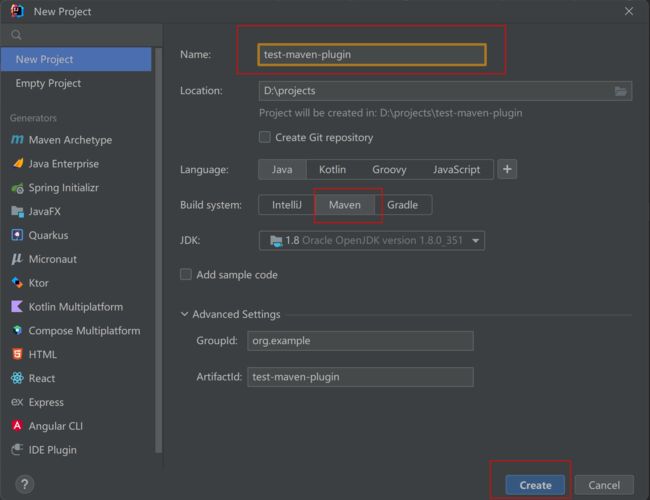This screenshot has height=500, width=650.
Task: Click the HTML5 icon
Action: [17, 354]
